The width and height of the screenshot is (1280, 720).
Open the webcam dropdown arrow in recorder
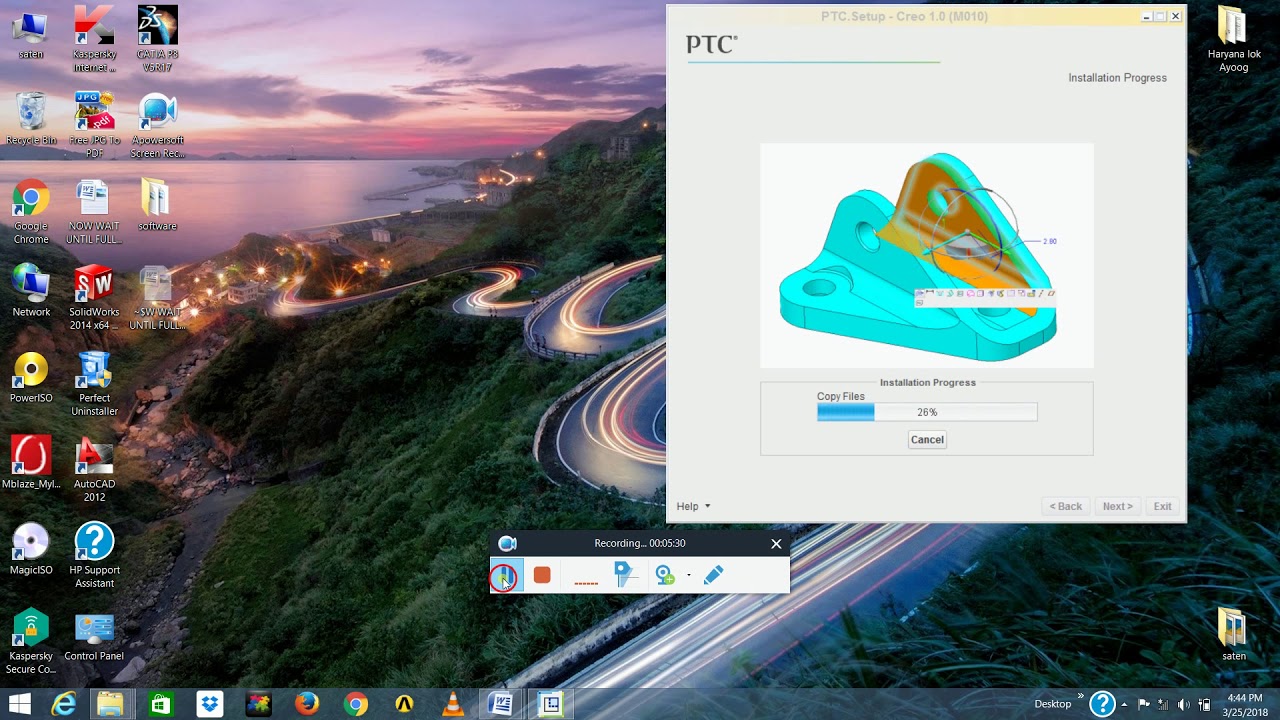coord(688,576)
